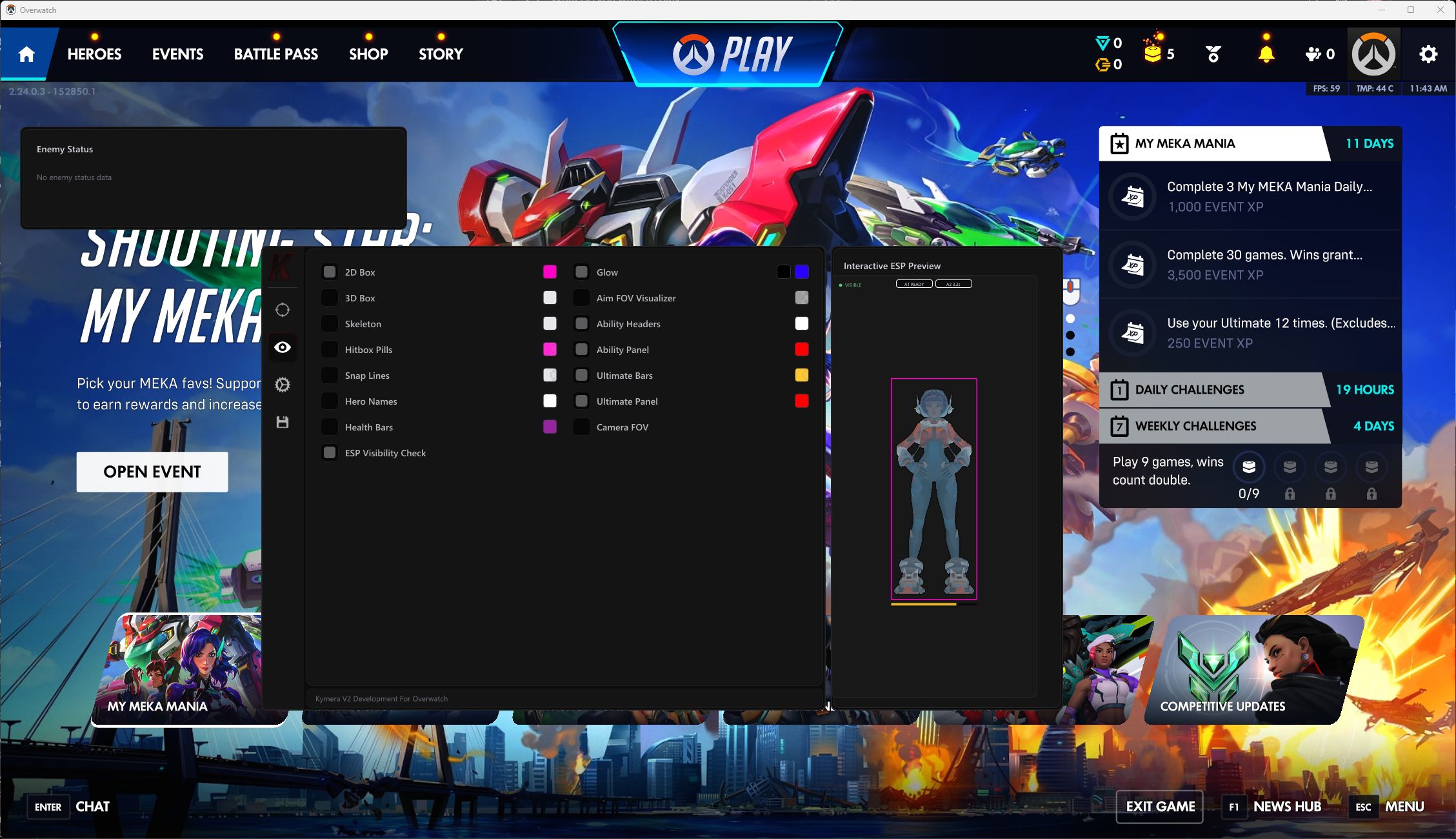The width and height of the screenshot is (1456, 839).
Task: Enable Snap Lines checkbox
Action: 330,375
